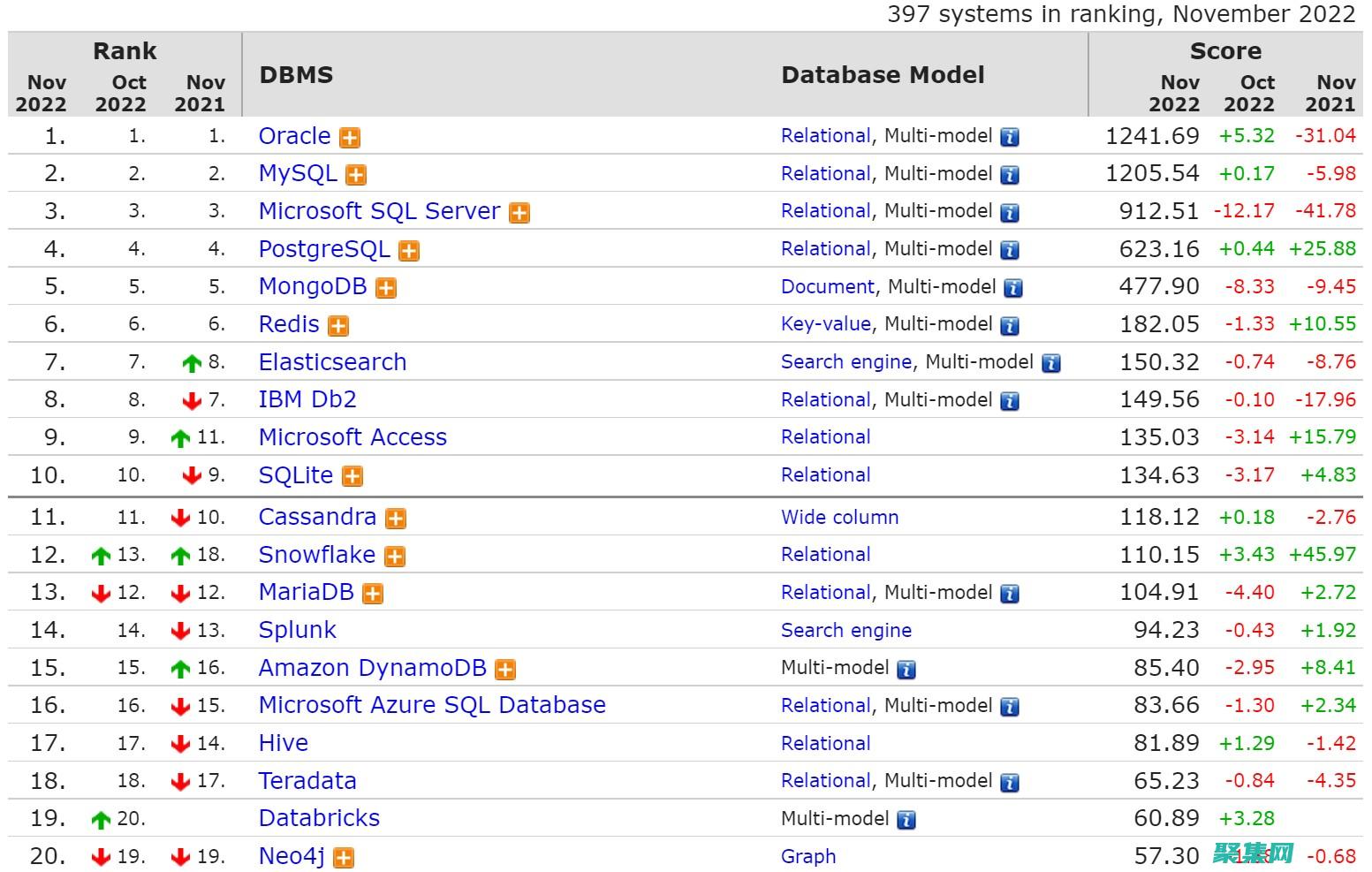The image size is (1372, 872).
Task: View Databricks multi-model info icon
Action: coord(905,819)
